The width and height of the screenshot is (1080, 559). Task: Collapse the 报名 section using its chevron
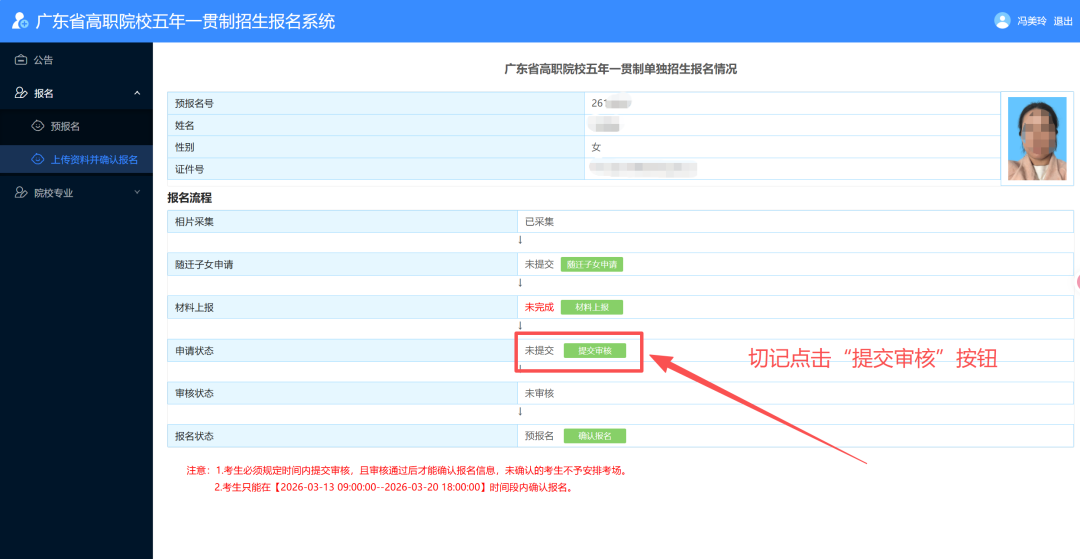click(137, 93)
